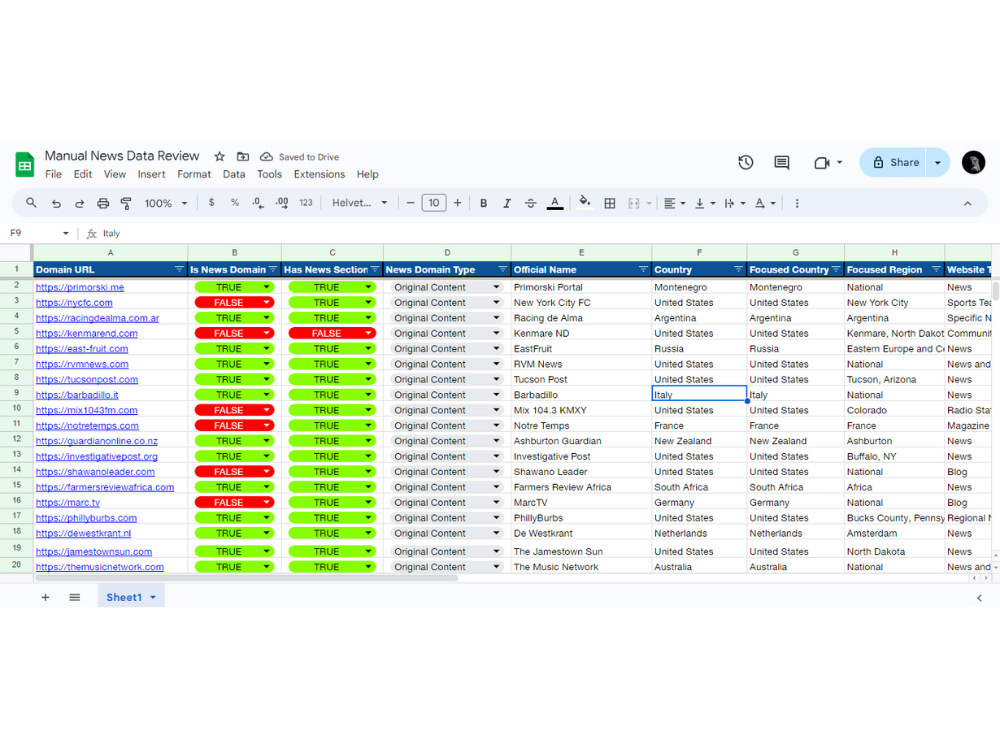Open the File menu
This screenshot has width=1000, height=750.
point(54,174)
